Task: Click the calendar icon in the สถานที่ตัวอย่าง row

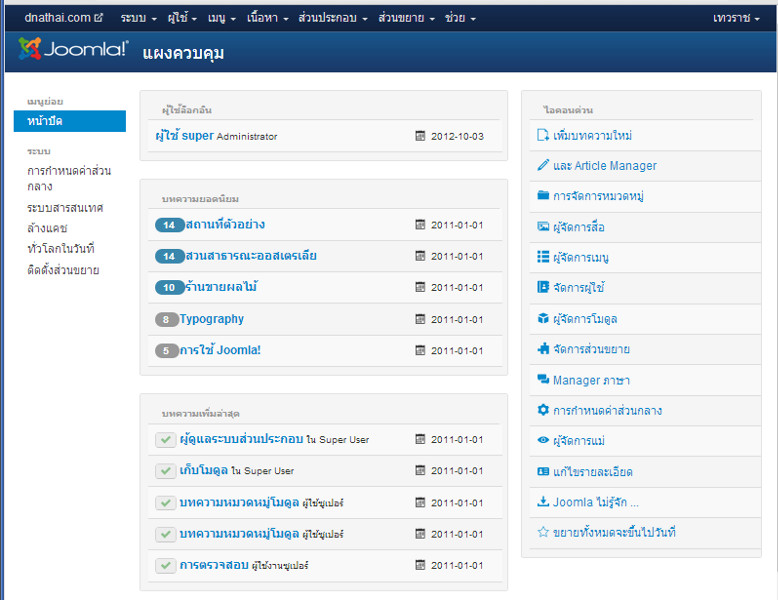Action: pyautogui.click(x=420, y=225)
